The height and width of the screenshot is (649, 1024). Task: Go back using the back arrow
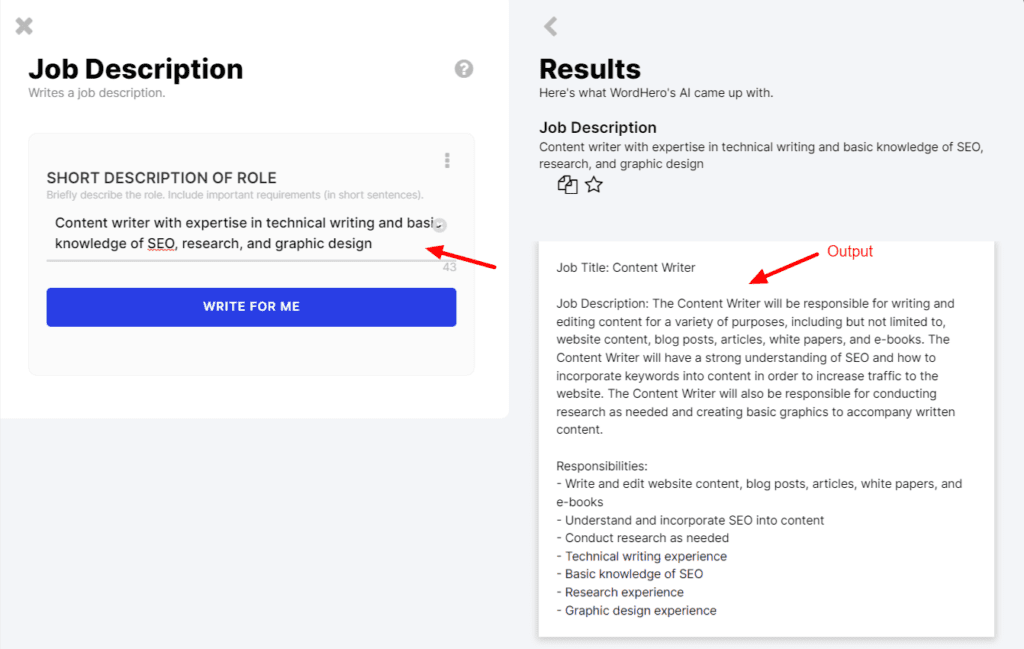pos(549,27)
